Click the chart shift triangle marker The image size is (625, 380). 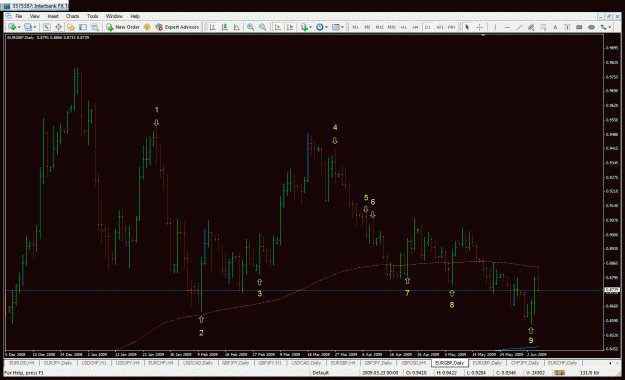[483, 35]
